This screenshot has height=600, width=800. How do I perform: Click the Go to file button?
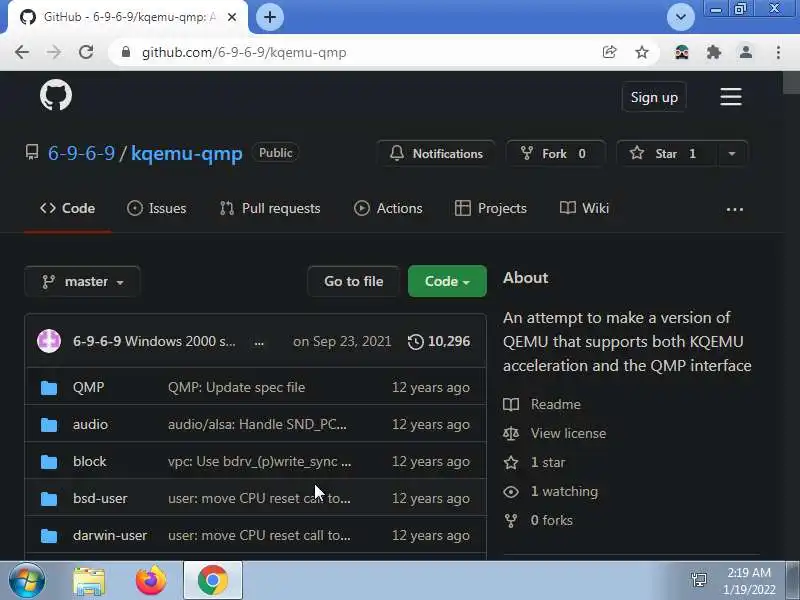pyautogui.click(x=353, y=281)
